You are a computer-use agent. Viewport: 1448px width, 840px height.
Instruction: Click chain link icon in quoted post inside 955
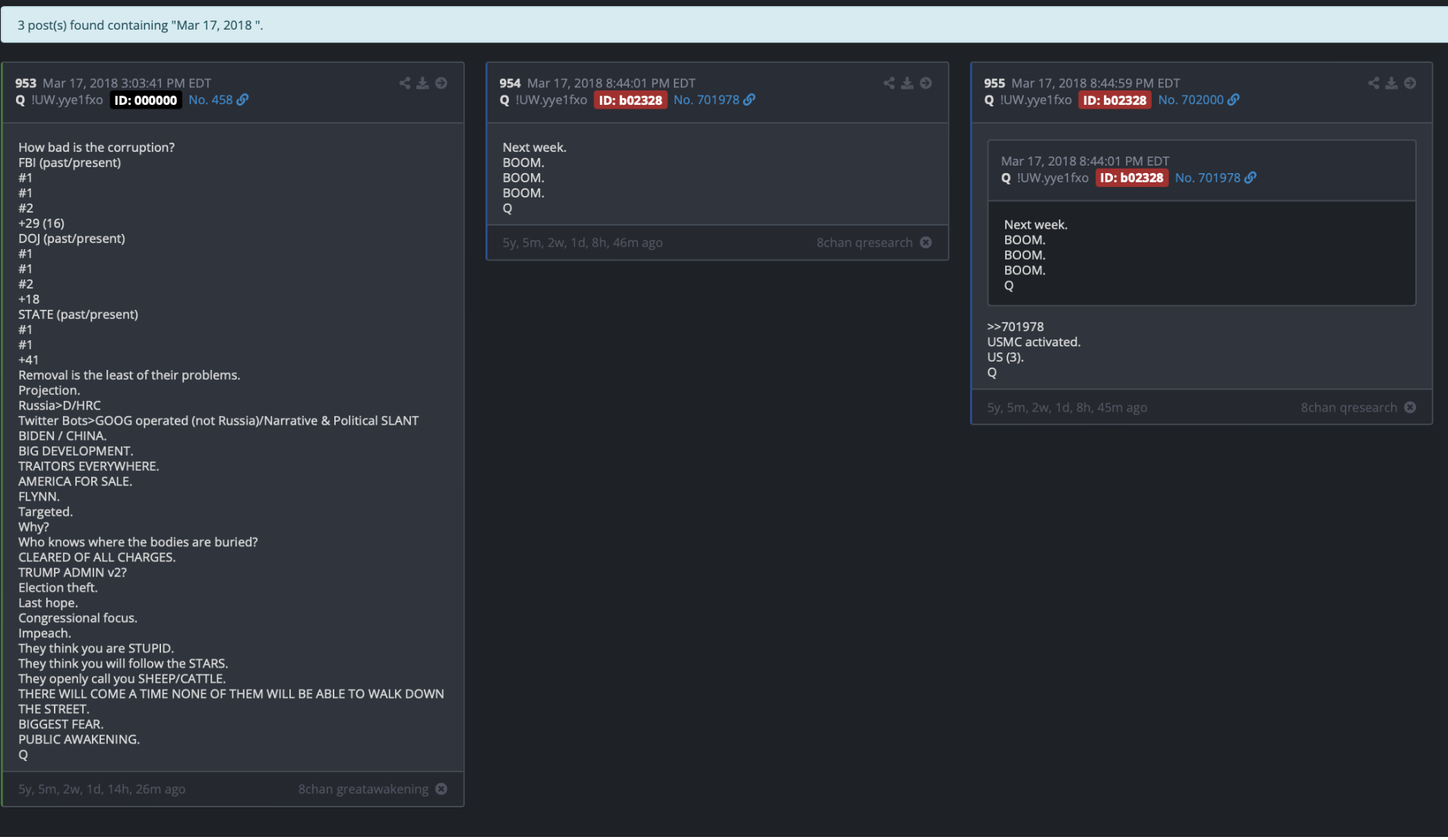pos(1250,177)
